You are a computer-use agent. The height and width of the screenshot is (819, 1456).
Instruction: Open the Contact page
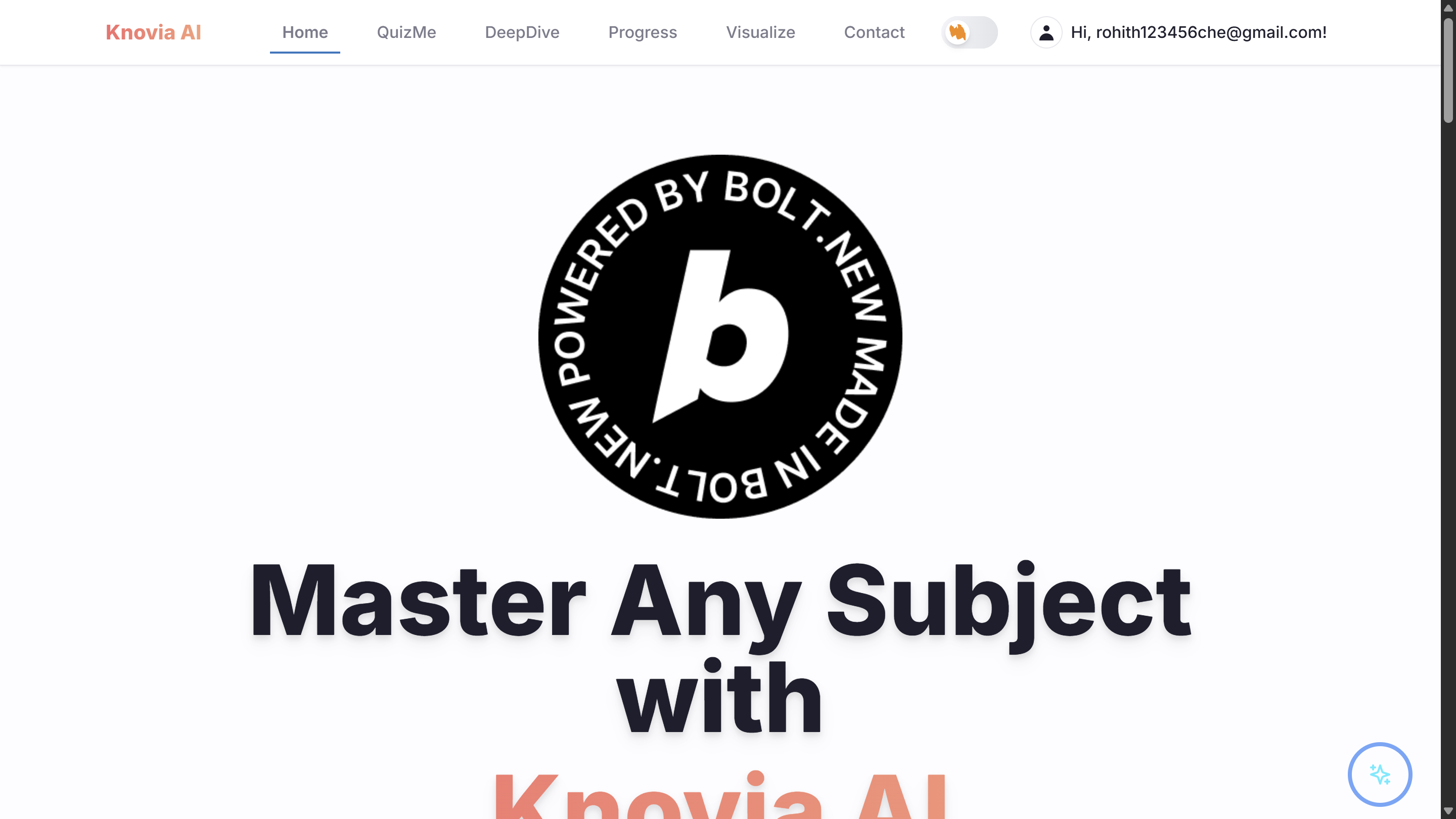874,32
